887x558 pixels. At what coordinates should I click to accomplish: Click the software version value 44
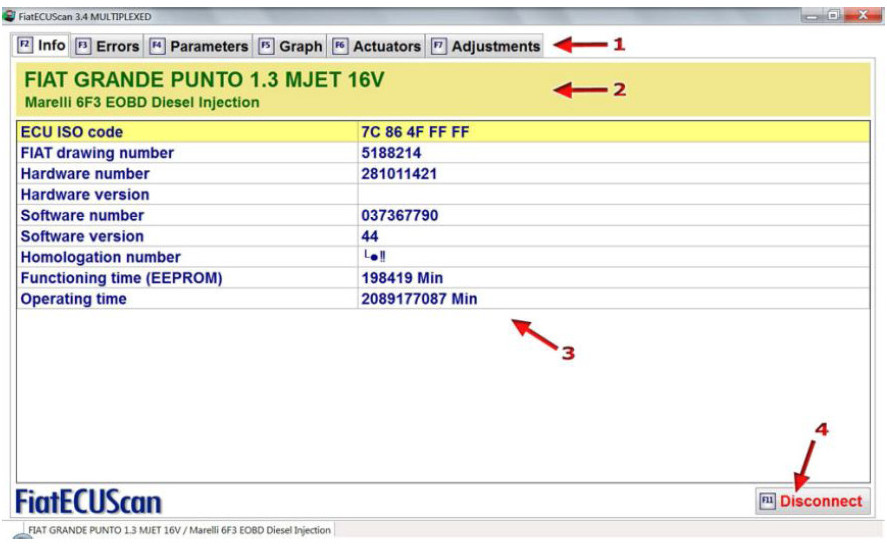[370, 237]
